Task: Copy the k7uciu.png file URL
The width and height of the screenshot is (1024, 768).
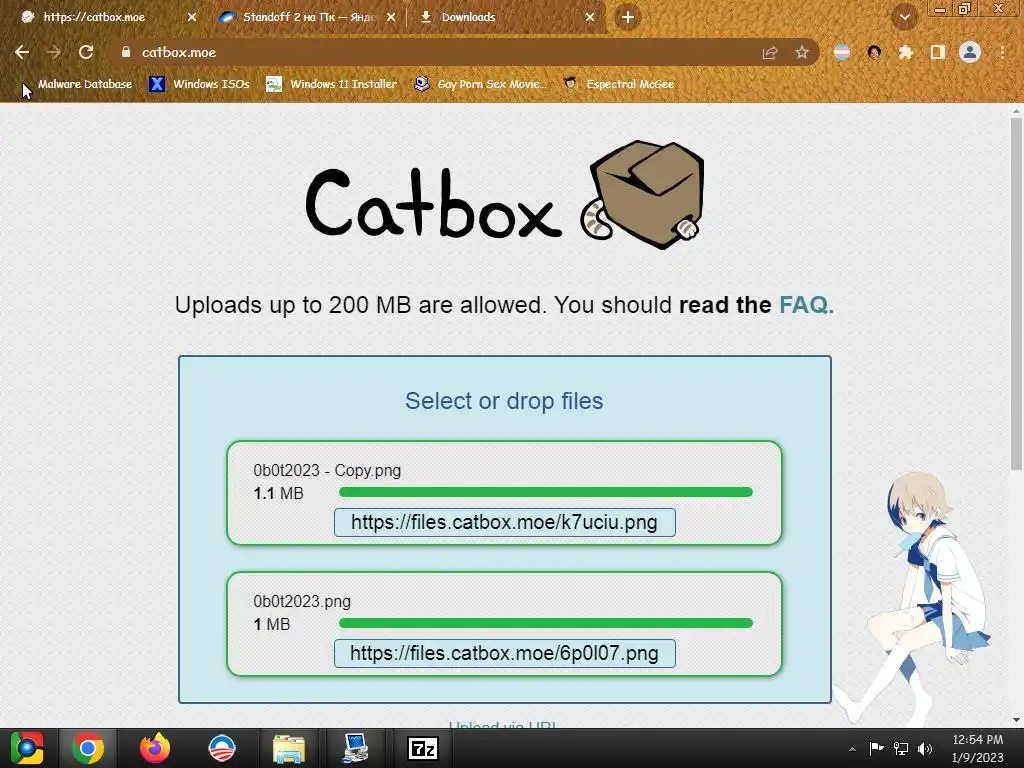Action: [504, 522]
